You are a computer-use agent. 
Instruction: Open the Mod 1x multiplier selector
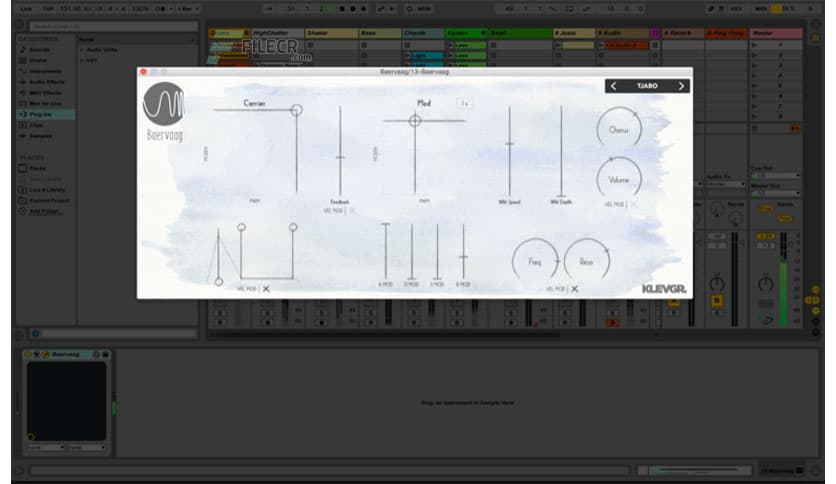click(x=464, y=103)
